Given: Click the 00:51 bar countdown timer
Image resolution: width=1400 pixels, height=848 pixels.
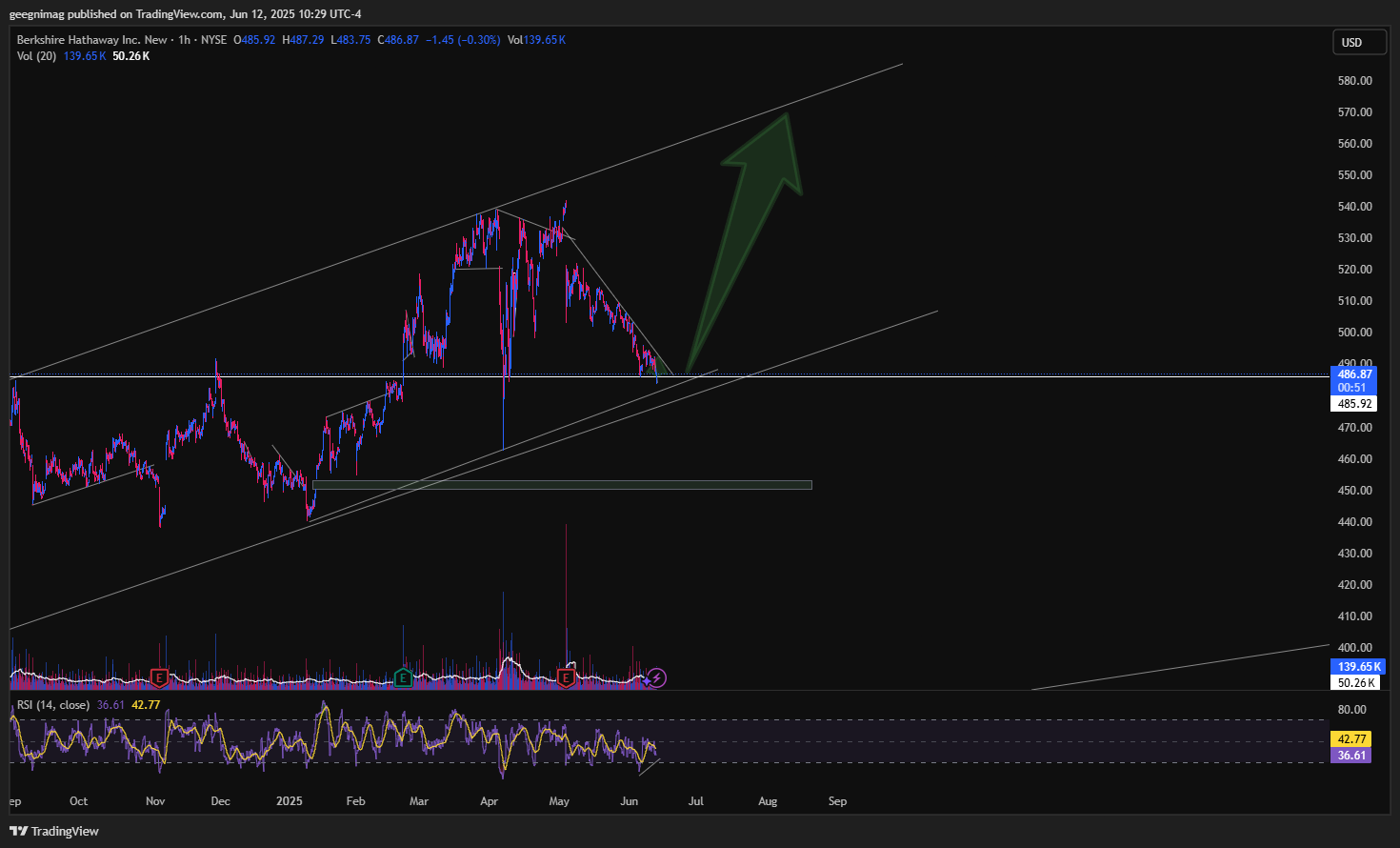Looking at the screenshot, I should (x=1353, y=388).
